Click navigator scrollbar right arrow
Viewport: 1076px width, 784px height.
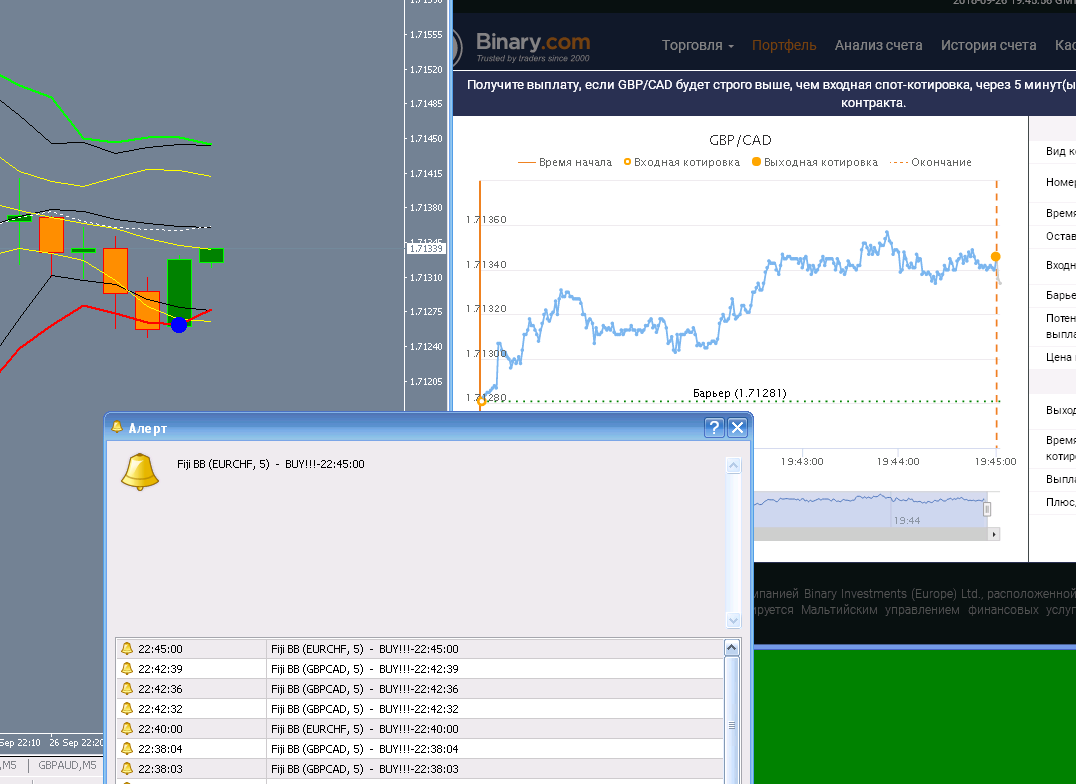994,534
